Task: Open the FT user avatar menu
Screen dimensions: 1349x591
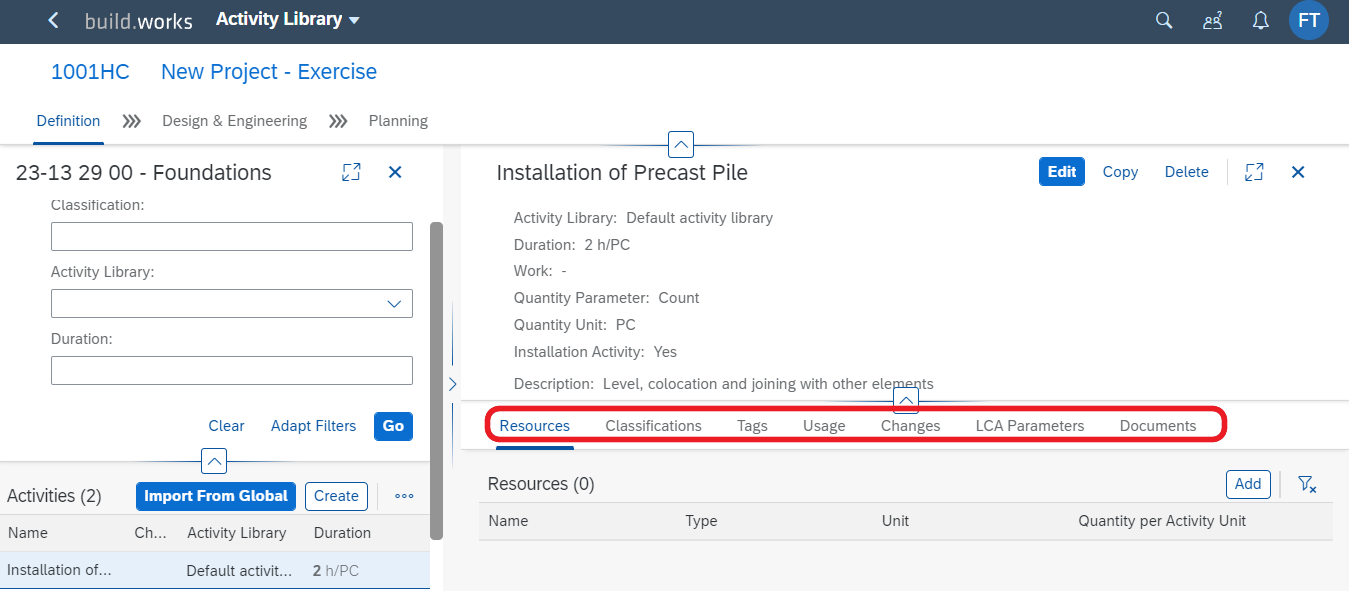Action: pyautogui.click(x=1309, y=20)
